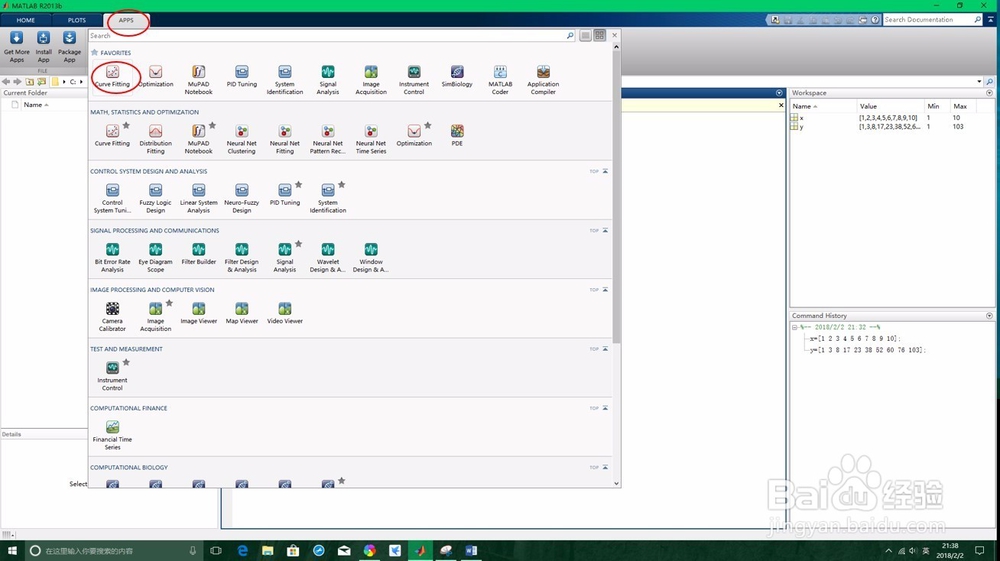Toggle favorite star on Control section PID Tuning
The height and width of the screenshot is (561, 1000).
coord(298,185)
